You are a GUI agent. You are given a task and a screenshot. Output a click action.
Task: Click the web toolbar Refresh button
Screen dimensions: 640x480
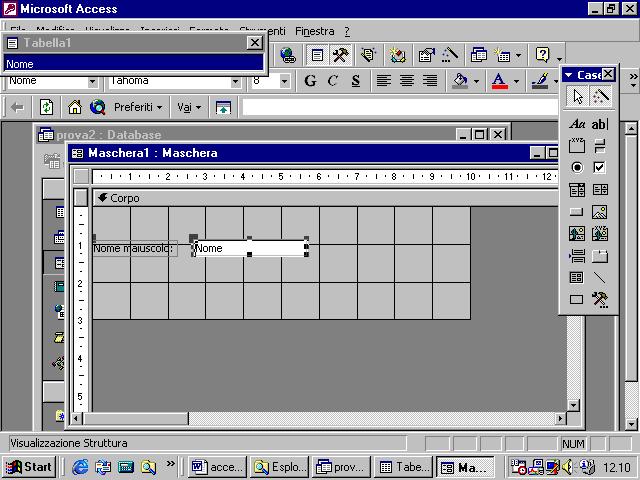tap(46, 108)
